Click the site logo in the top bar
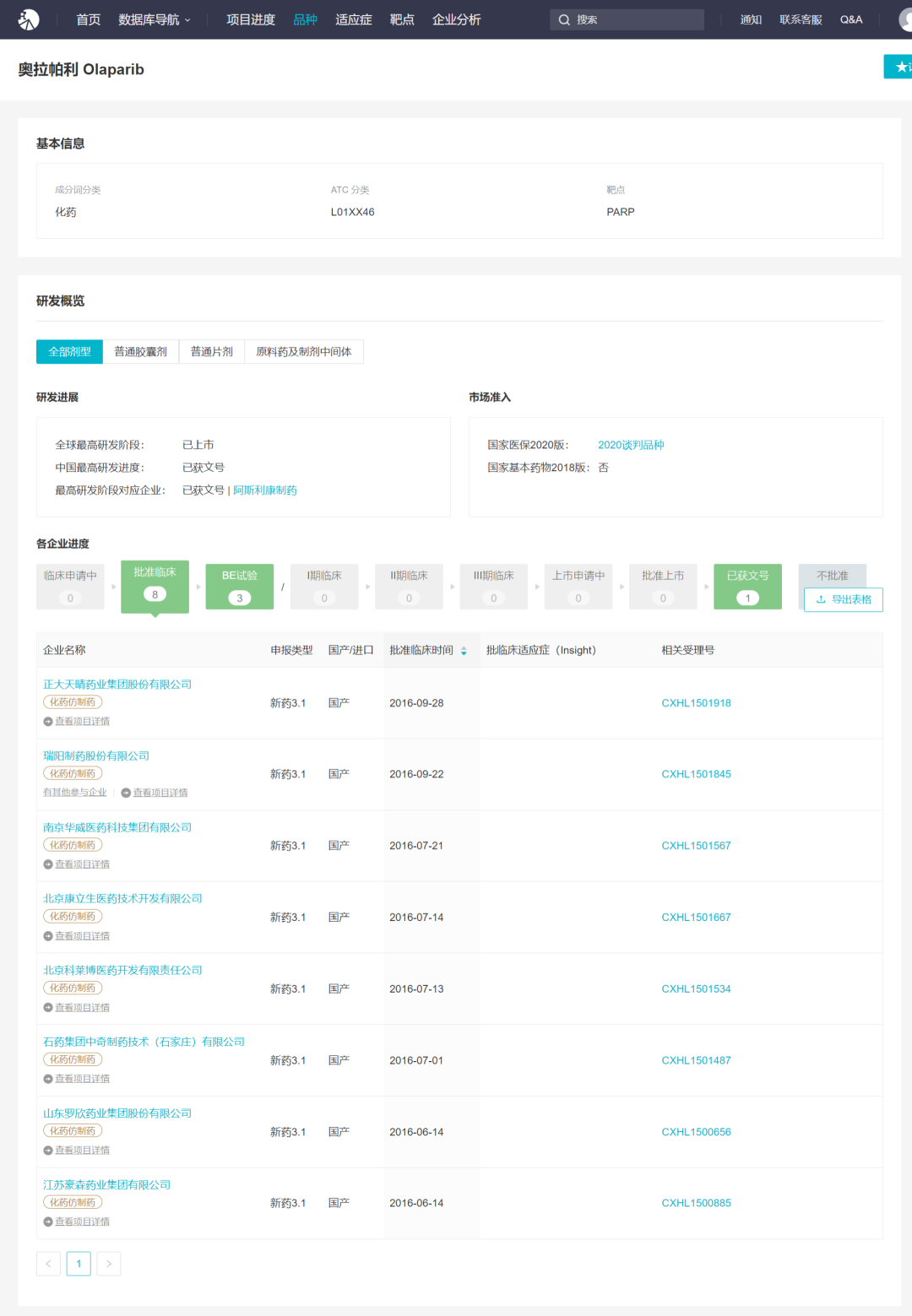This screenshot has width=912, height=1316. 29,19
